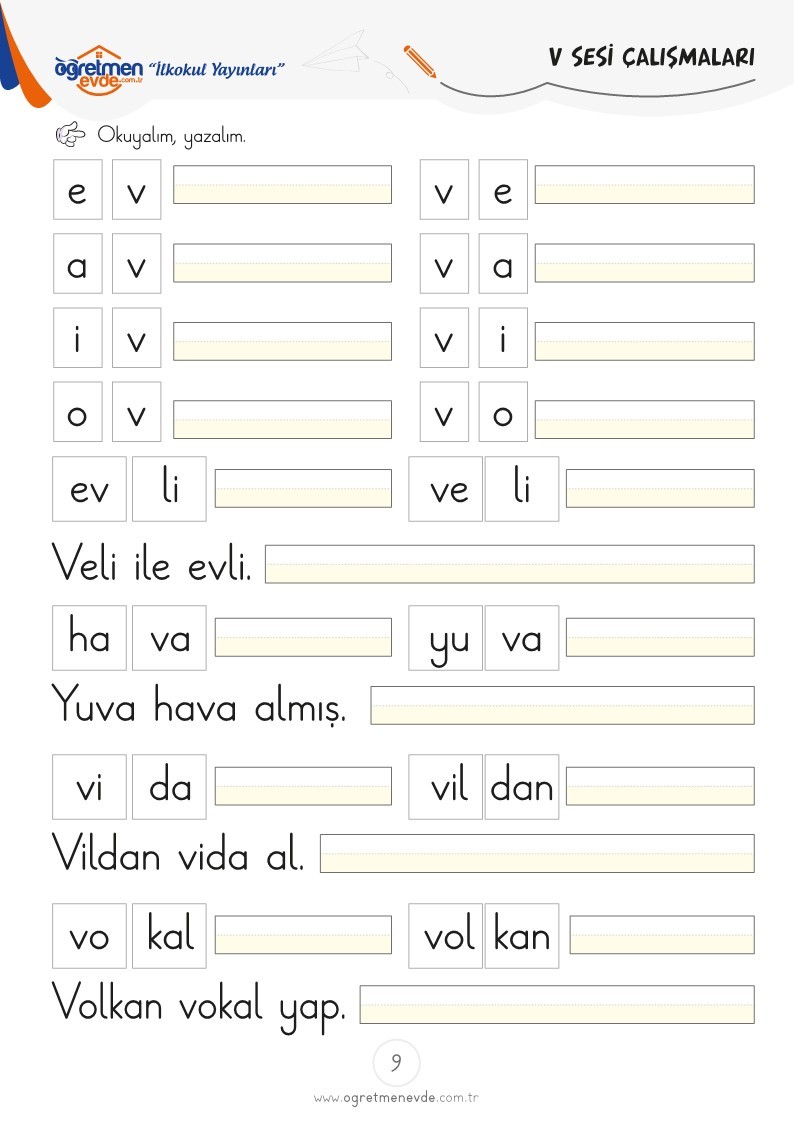Select the 'ev' syllable box
This screenshot has width=794, height=1123.
(x=89, y=489)
